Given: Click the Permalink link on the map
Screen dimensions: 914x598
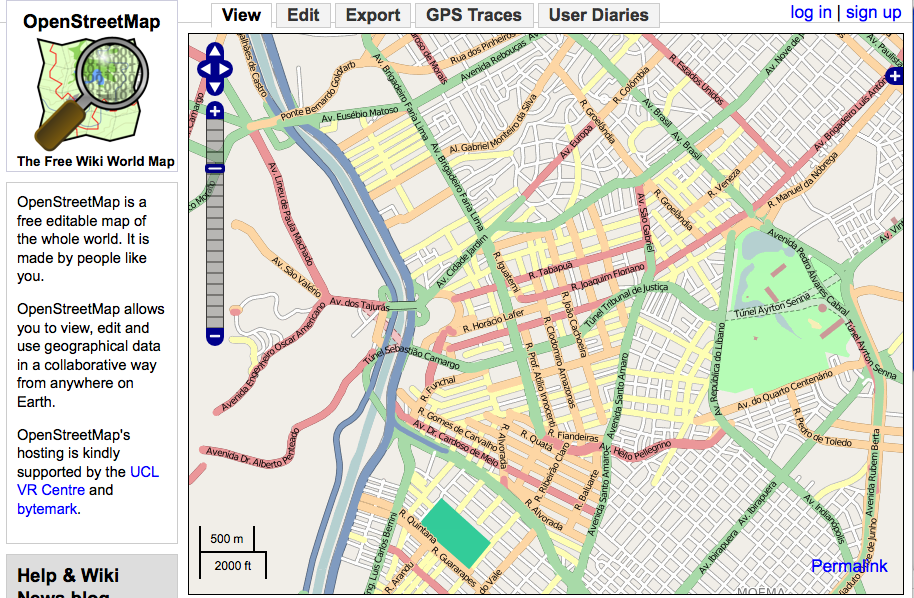Looking at the screenshot, I should (x=849, y=566).
